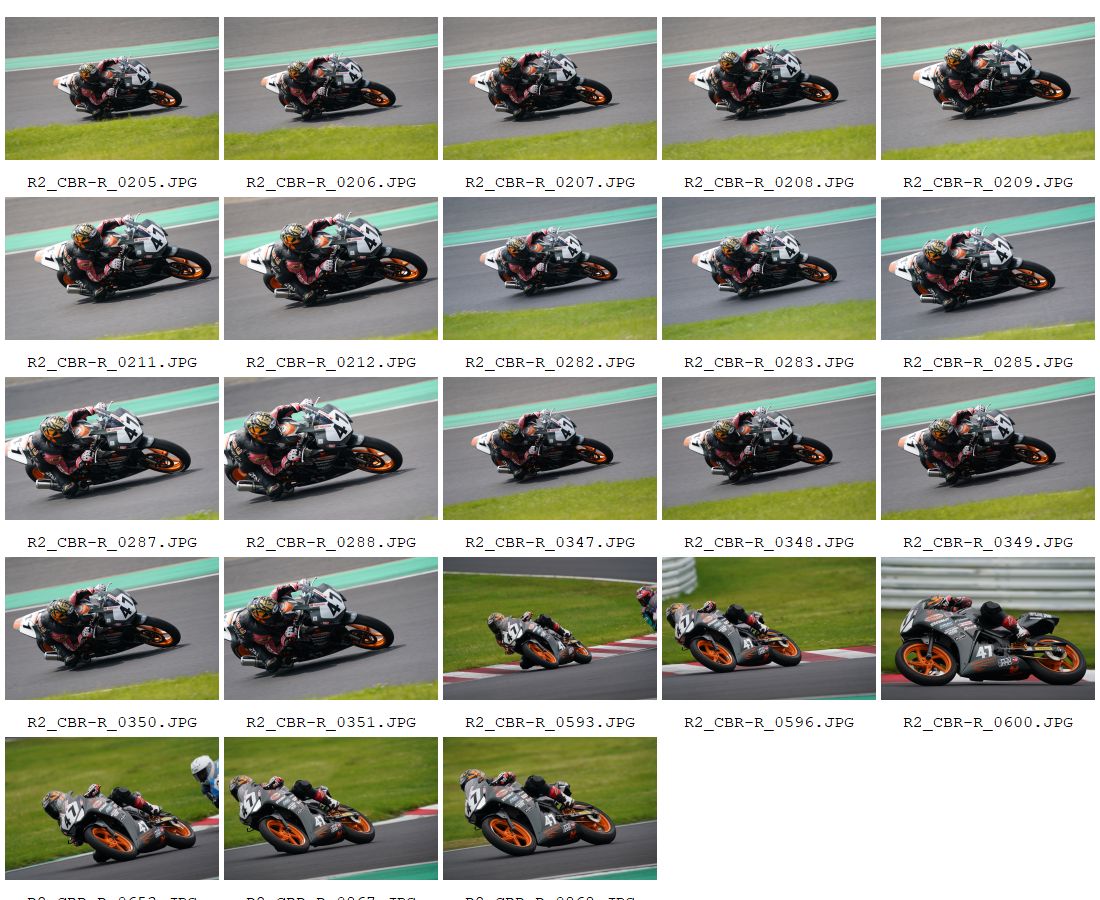Click the R2_CBR-R_0287.JPG photo

tap(112, 449)
